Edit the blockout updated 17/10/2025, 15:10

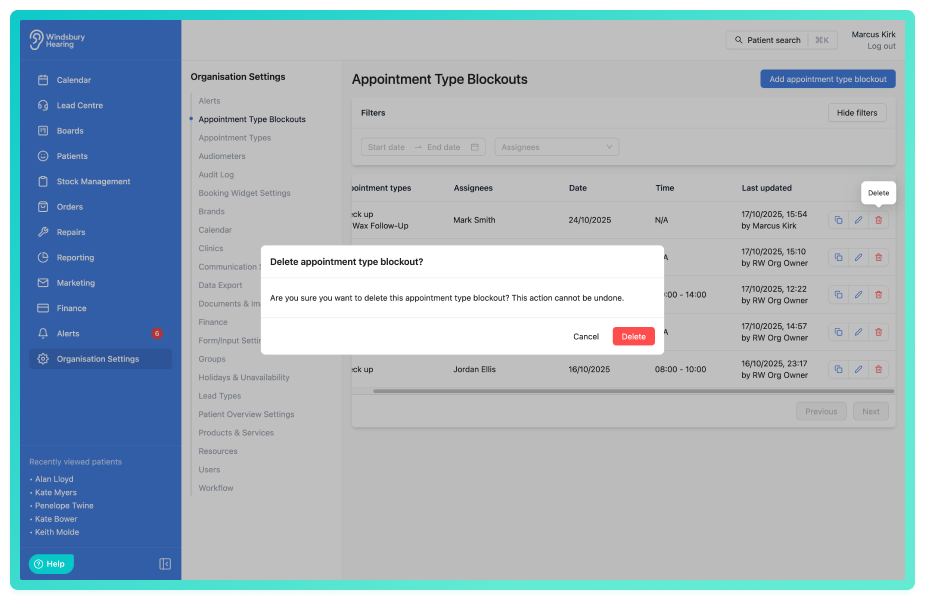(x=858, y=257)
